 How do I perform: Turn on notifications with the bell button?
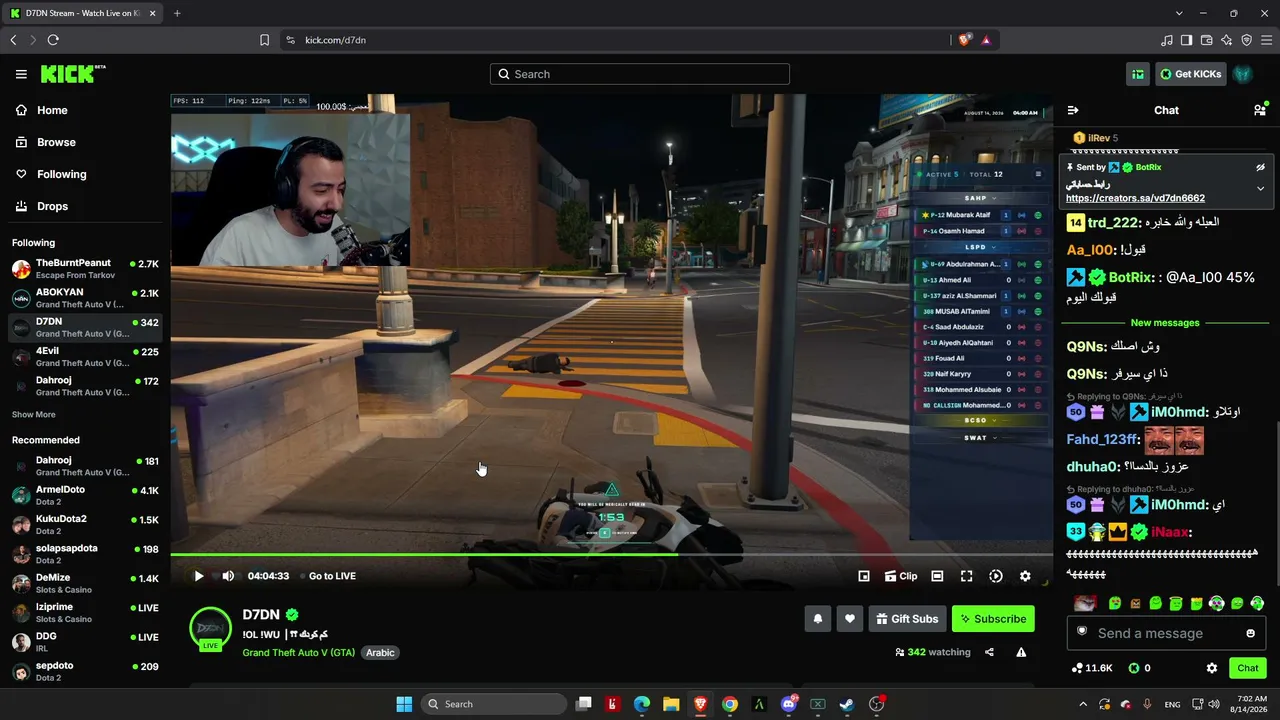point(818,619)
